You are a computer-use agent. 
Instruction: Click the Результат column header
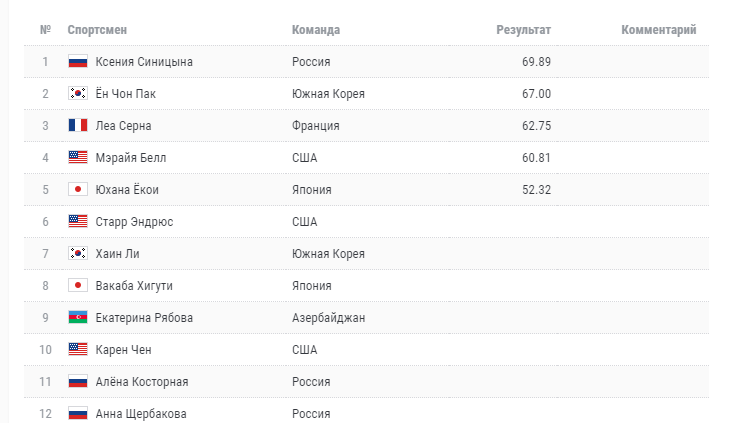(x=524, y=30)
